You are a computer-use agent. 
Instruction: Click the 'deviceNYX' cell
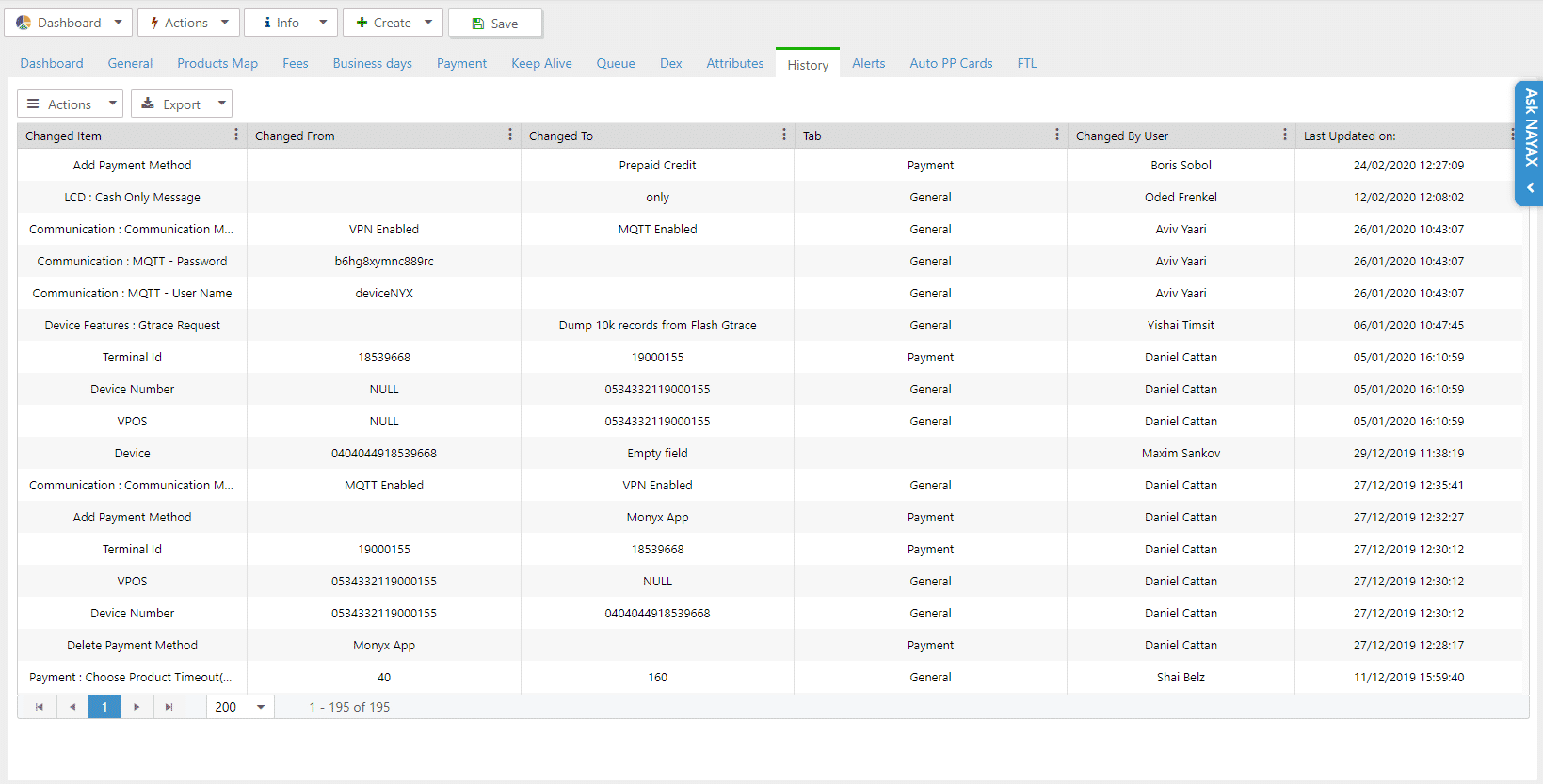click(x=384, y=293)
